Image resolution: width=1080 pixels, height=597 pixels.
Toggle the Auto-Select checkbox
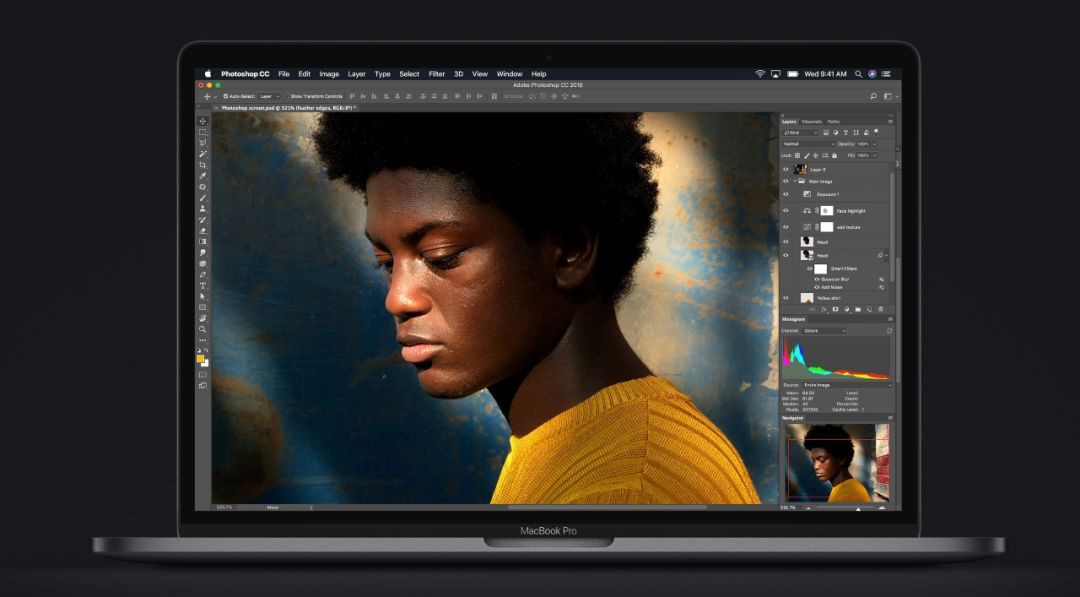pos(225,96)
